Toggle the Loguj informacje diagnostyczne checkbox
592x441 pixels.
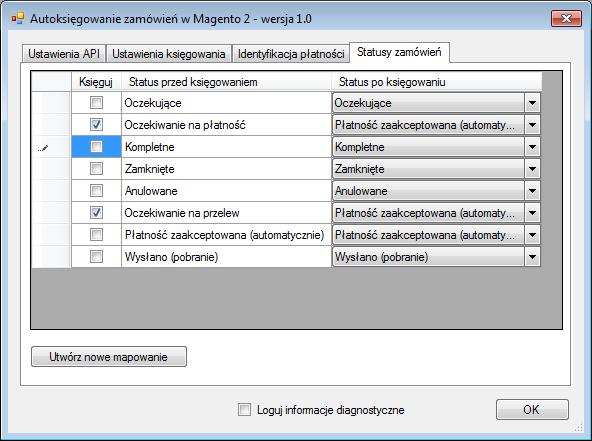tap(244, 409)
